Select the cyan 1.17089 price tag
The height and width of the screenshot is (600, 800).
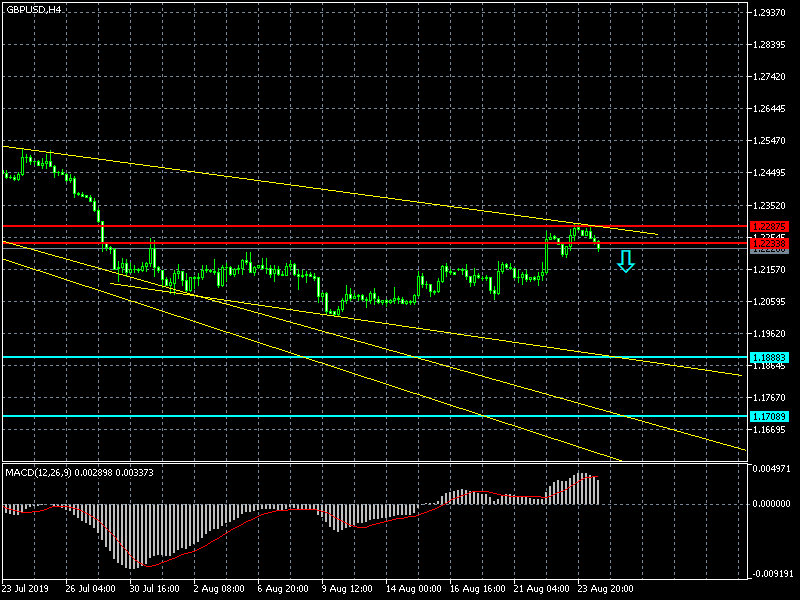tap(769, 417)
